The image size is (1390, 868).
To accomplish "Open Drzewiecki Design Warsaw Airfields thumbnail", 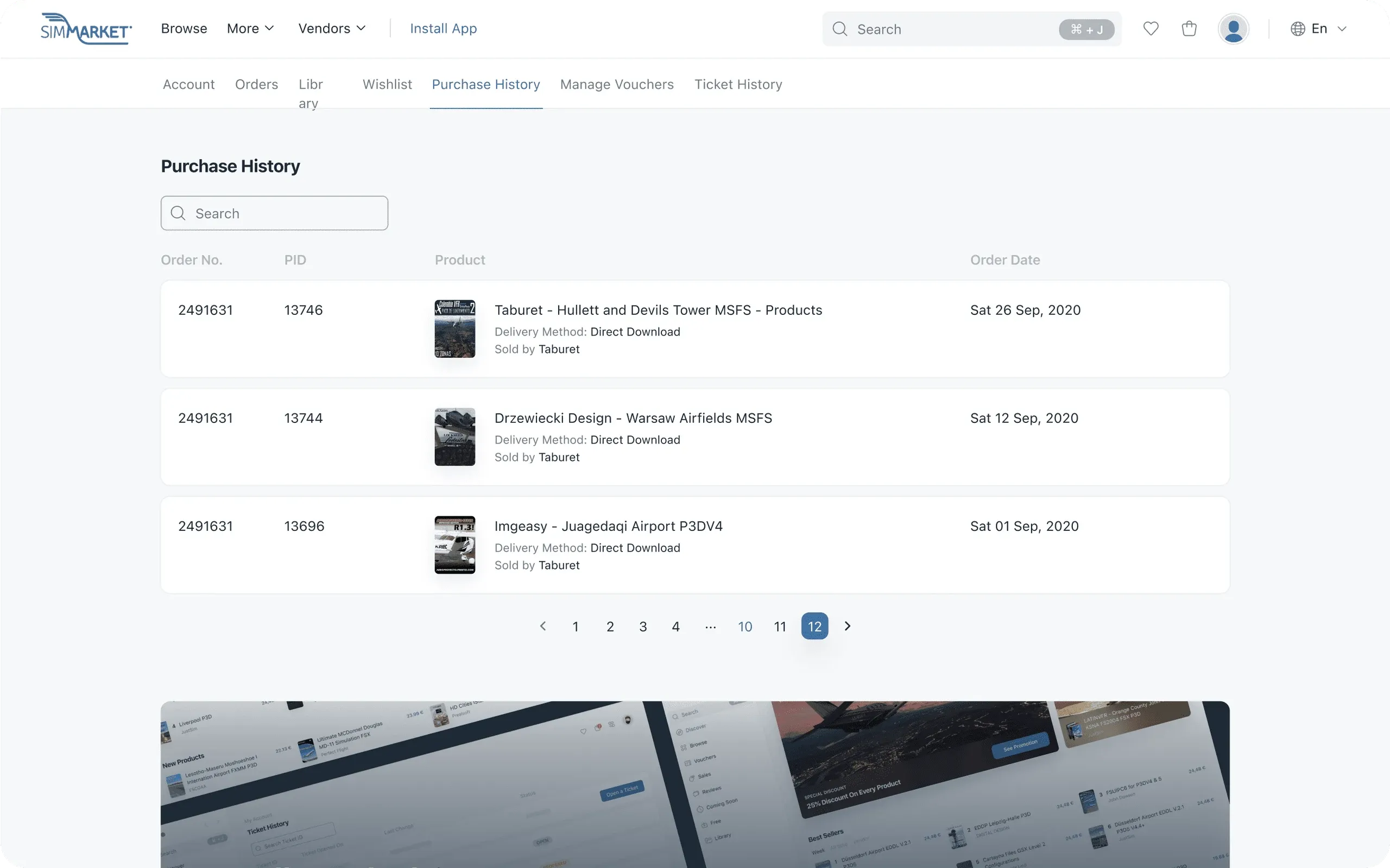I will tap(454, 436).
